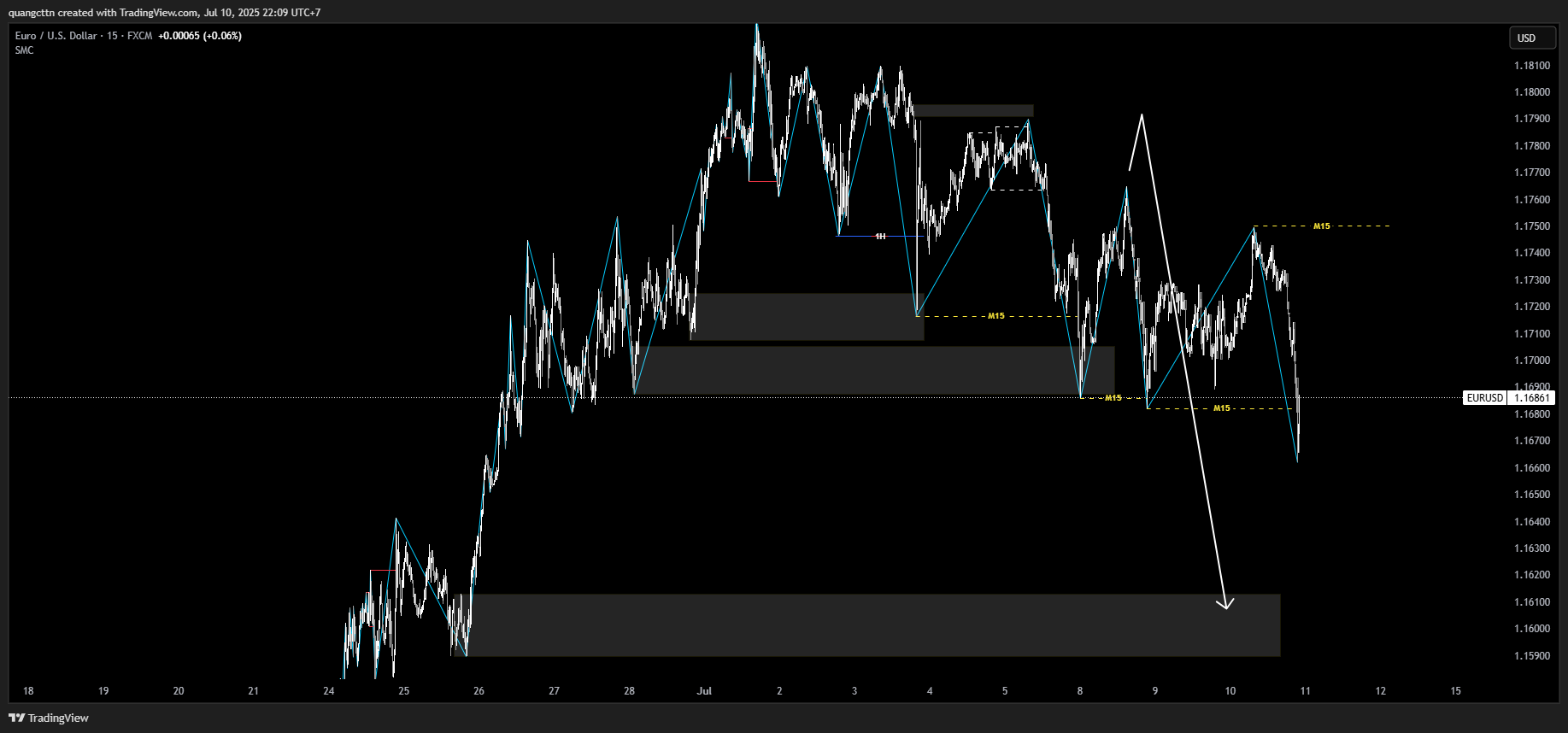Click date 28 on the time axis
1568x733 pixels.
tap(629, 691)
